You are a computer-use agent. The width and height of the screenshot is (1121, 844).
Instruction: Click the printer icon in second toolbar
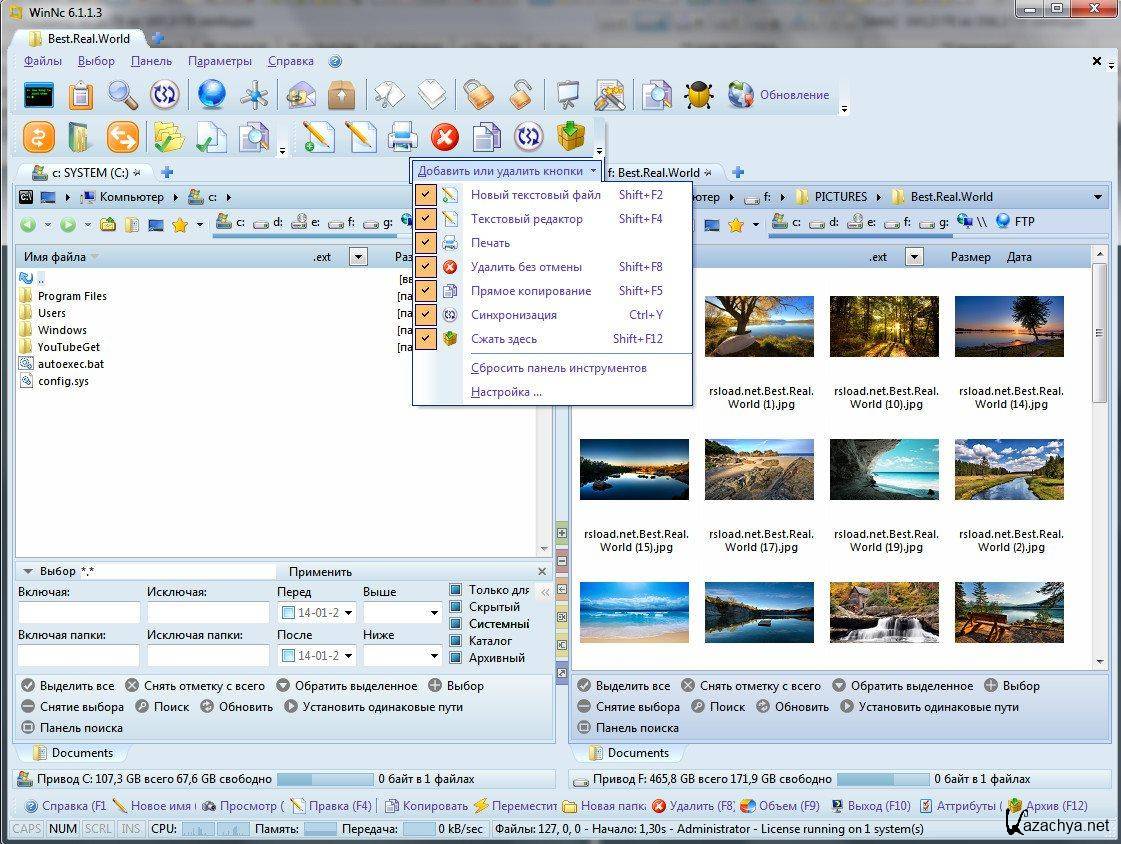click(x=403, y=136)
